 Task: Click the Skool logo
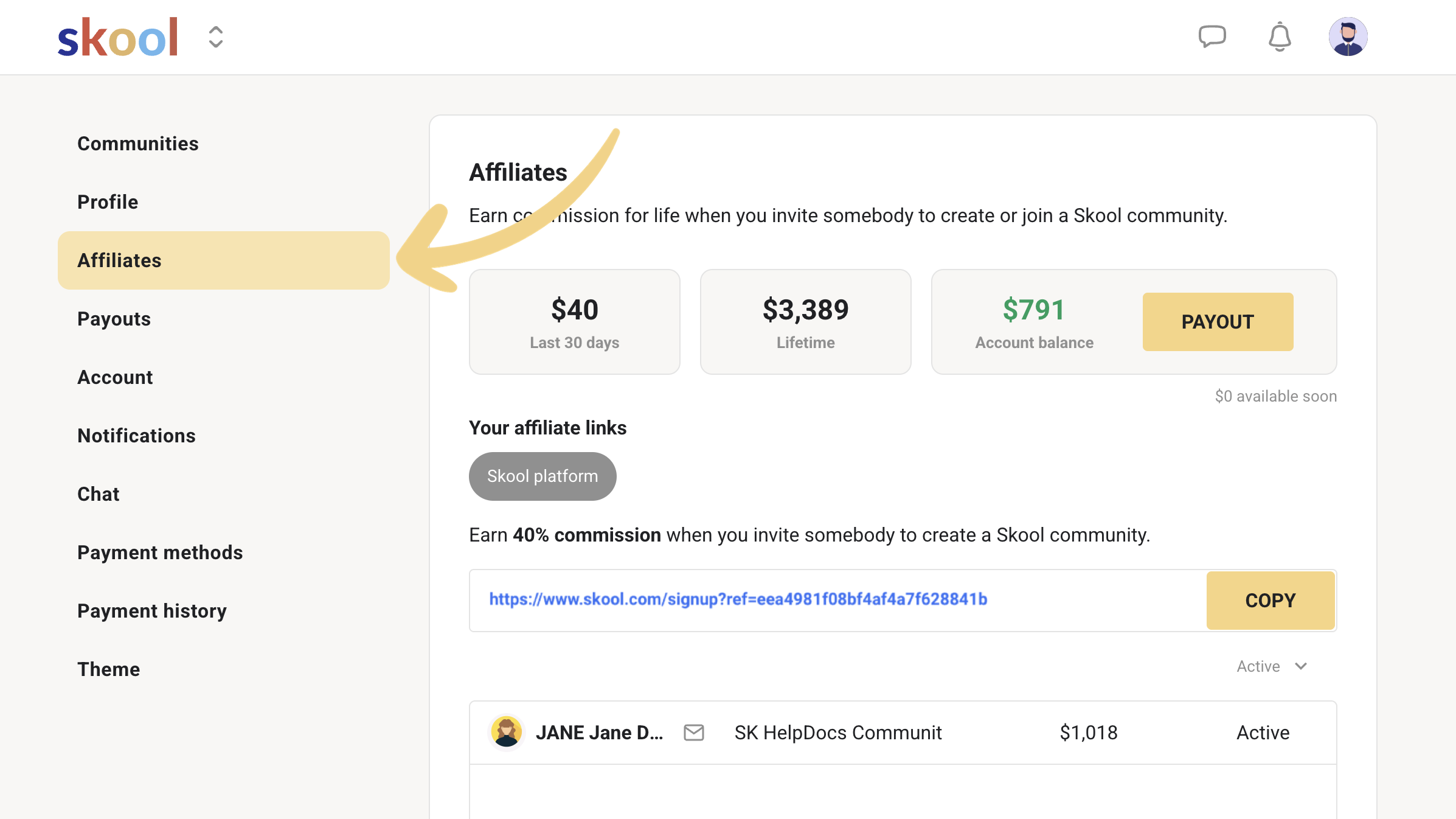117,38
